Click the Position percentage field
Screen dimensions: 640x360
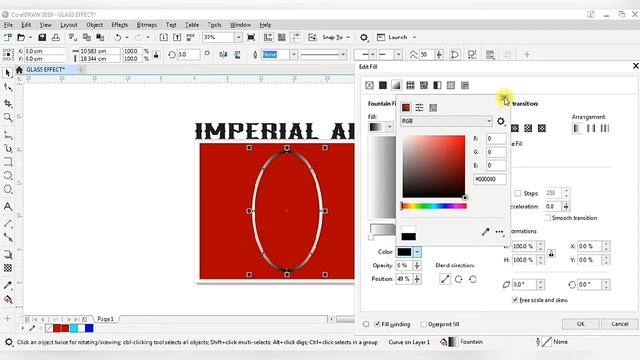(x=404, y=279)
